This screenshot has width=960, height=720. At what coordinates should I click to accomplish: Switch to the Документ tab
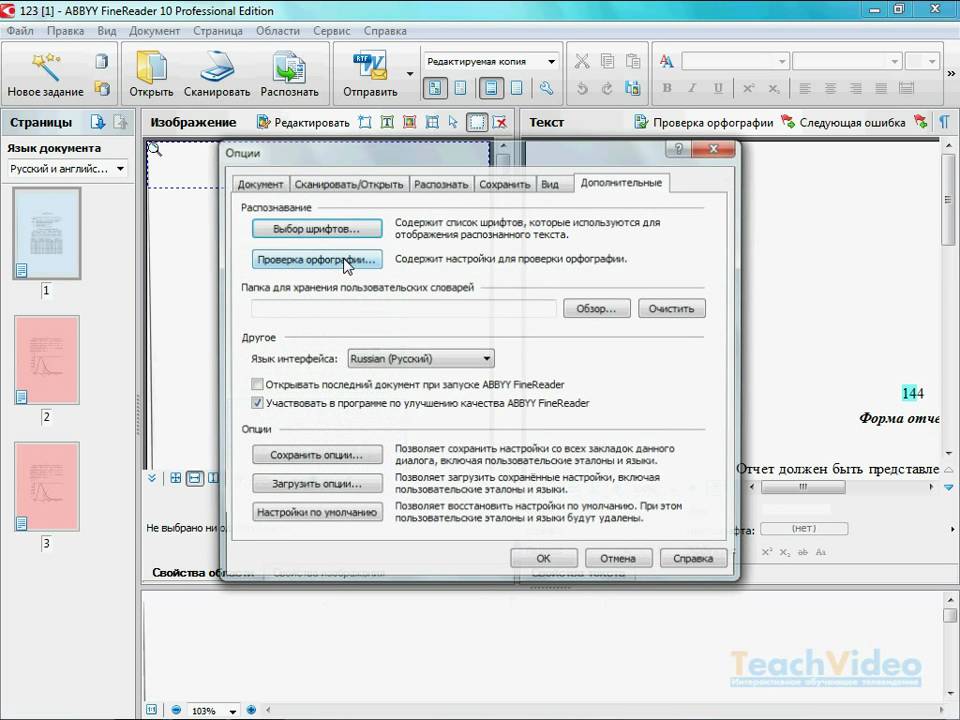tap(260, 184)
